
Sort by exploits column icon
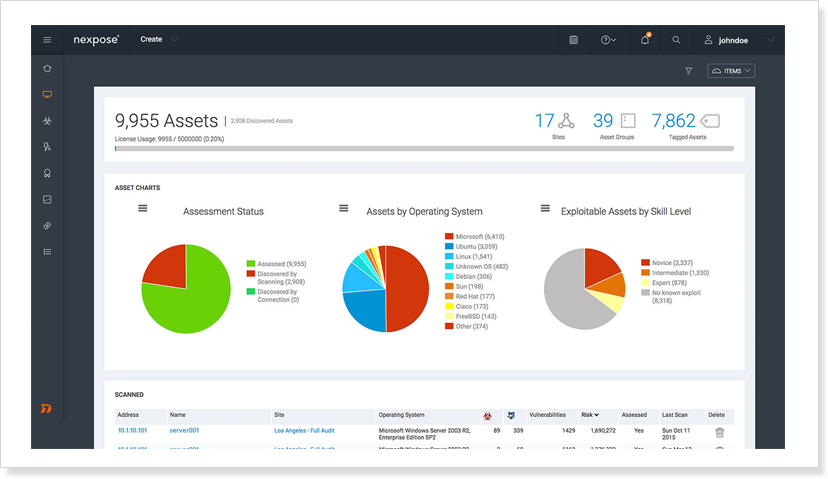(x=511, y=416)
